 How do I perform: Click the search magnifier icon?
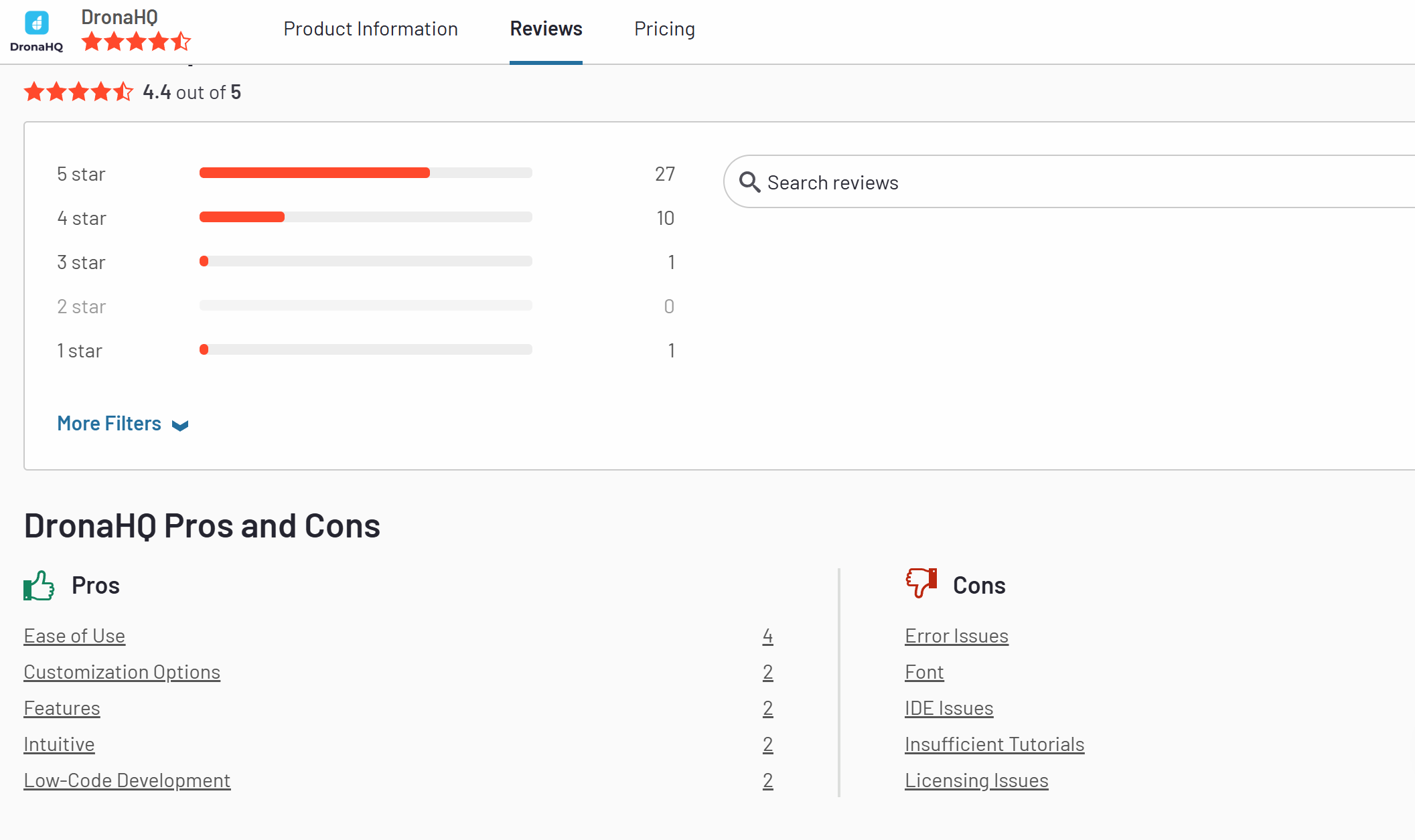749,182
